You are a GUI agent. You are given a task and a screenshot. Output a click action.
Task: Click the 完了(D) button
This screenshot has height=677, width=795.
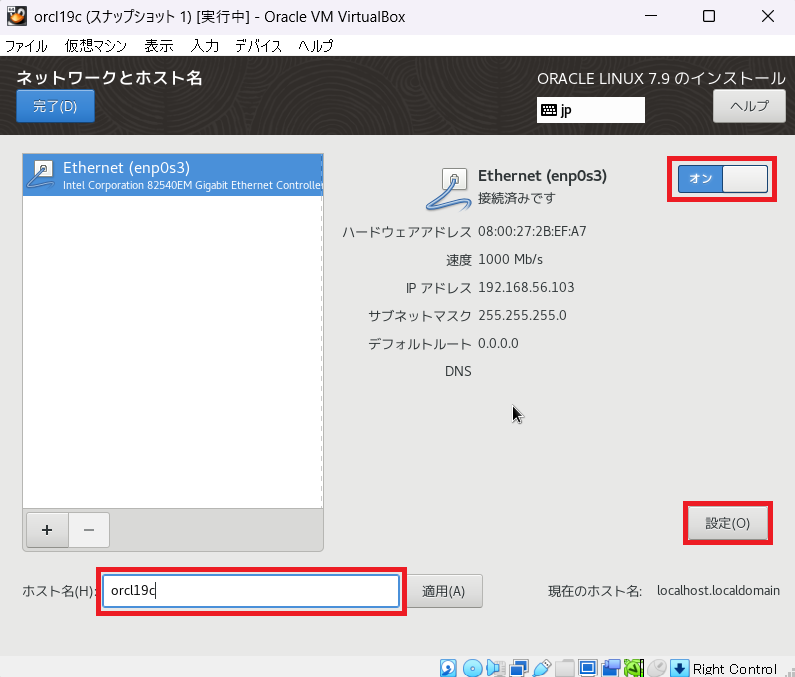tap(55, 106)
